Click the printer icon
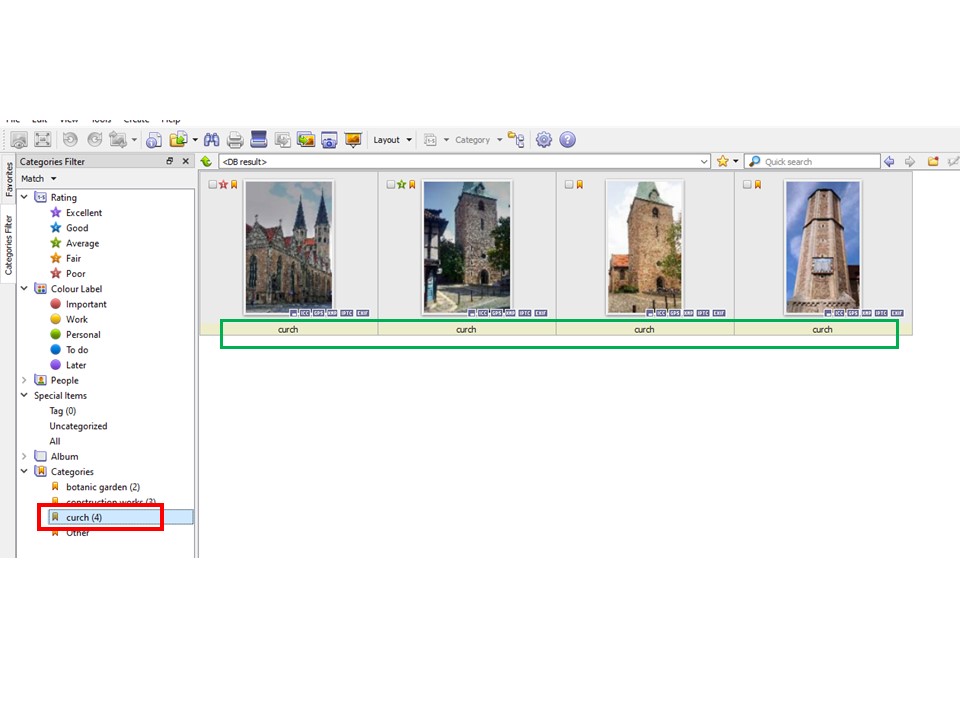 pyautogui.click(x=235, y=140)
